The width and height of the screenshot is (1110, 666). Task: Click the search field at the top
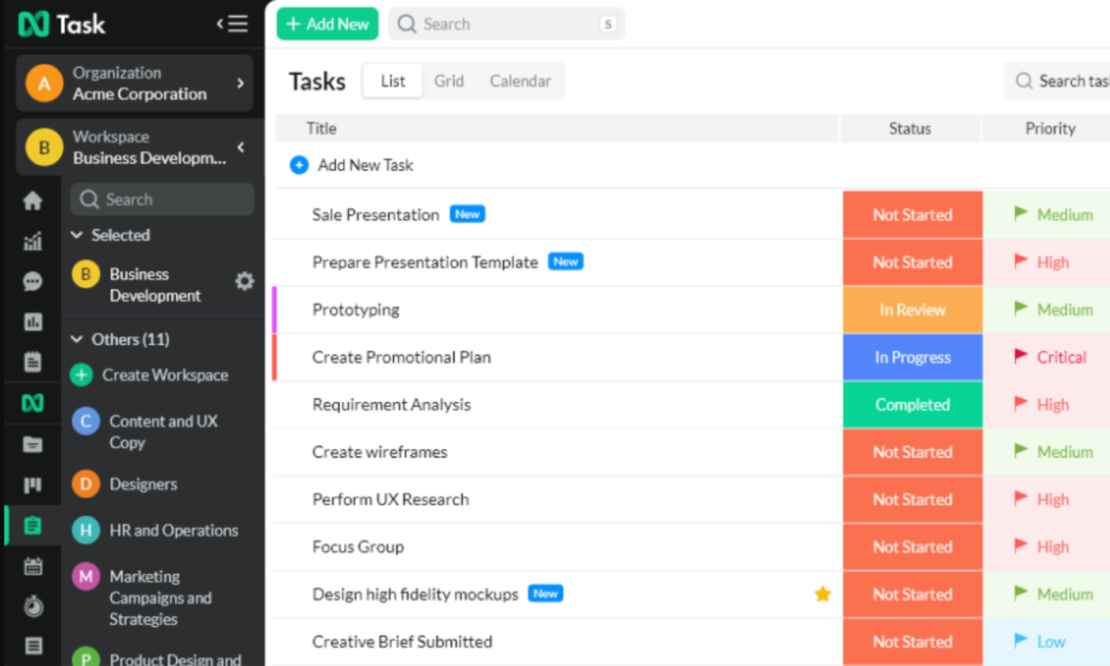505,23
